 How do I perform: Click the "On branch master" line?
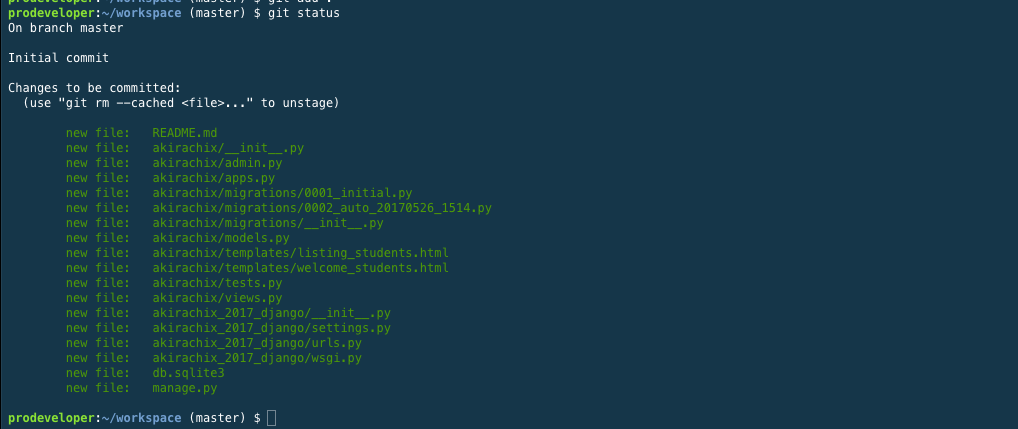65,28
